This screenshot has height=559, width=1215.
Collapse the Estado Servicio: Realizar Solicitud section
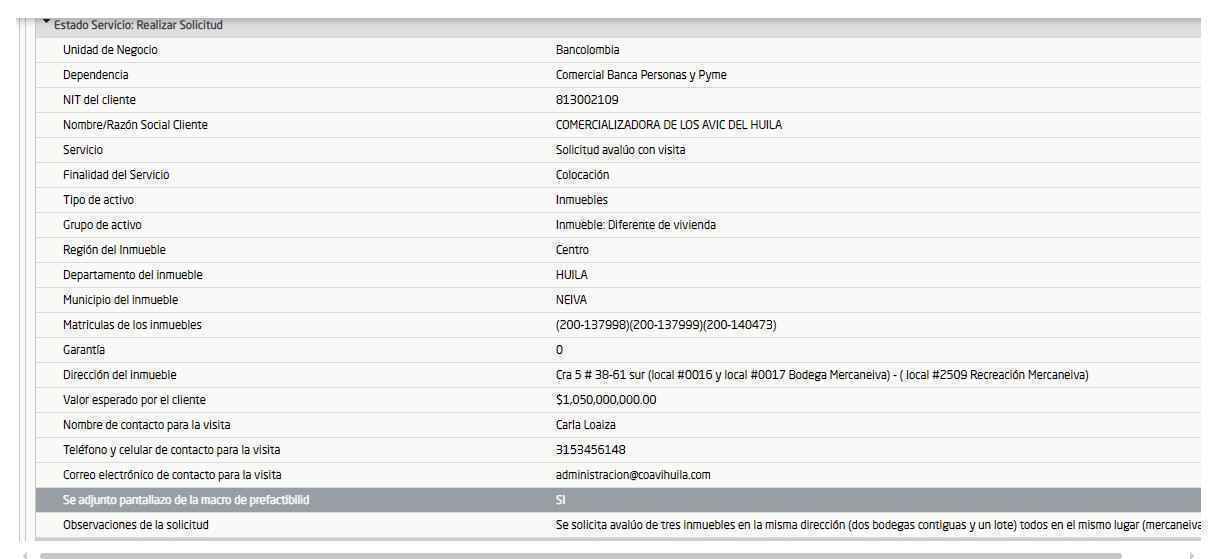click(x=46, y=24)
